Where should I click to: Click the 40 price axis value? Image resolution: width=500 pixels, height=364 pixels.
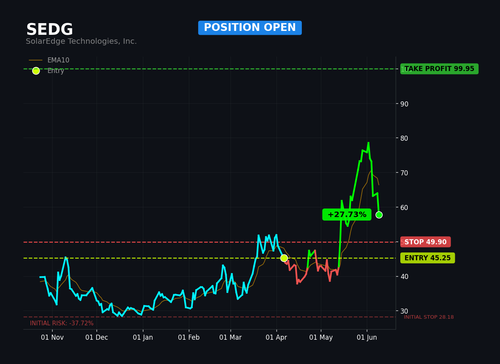coord(404,276)
